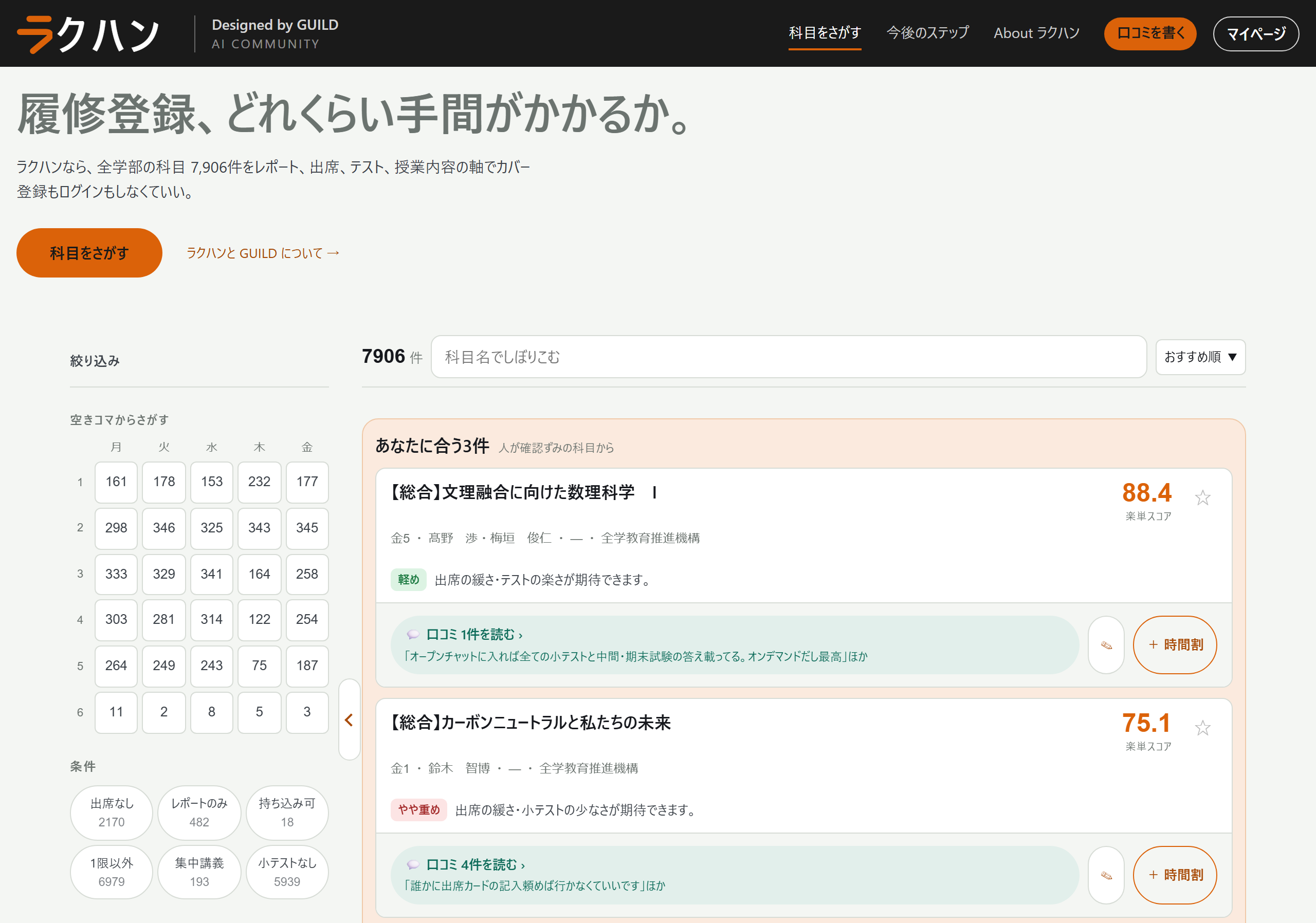Select Friday period 2 slot showing 345
Image resolution: width=1316 pixels, height=923 pixels.
coord(307,528)
